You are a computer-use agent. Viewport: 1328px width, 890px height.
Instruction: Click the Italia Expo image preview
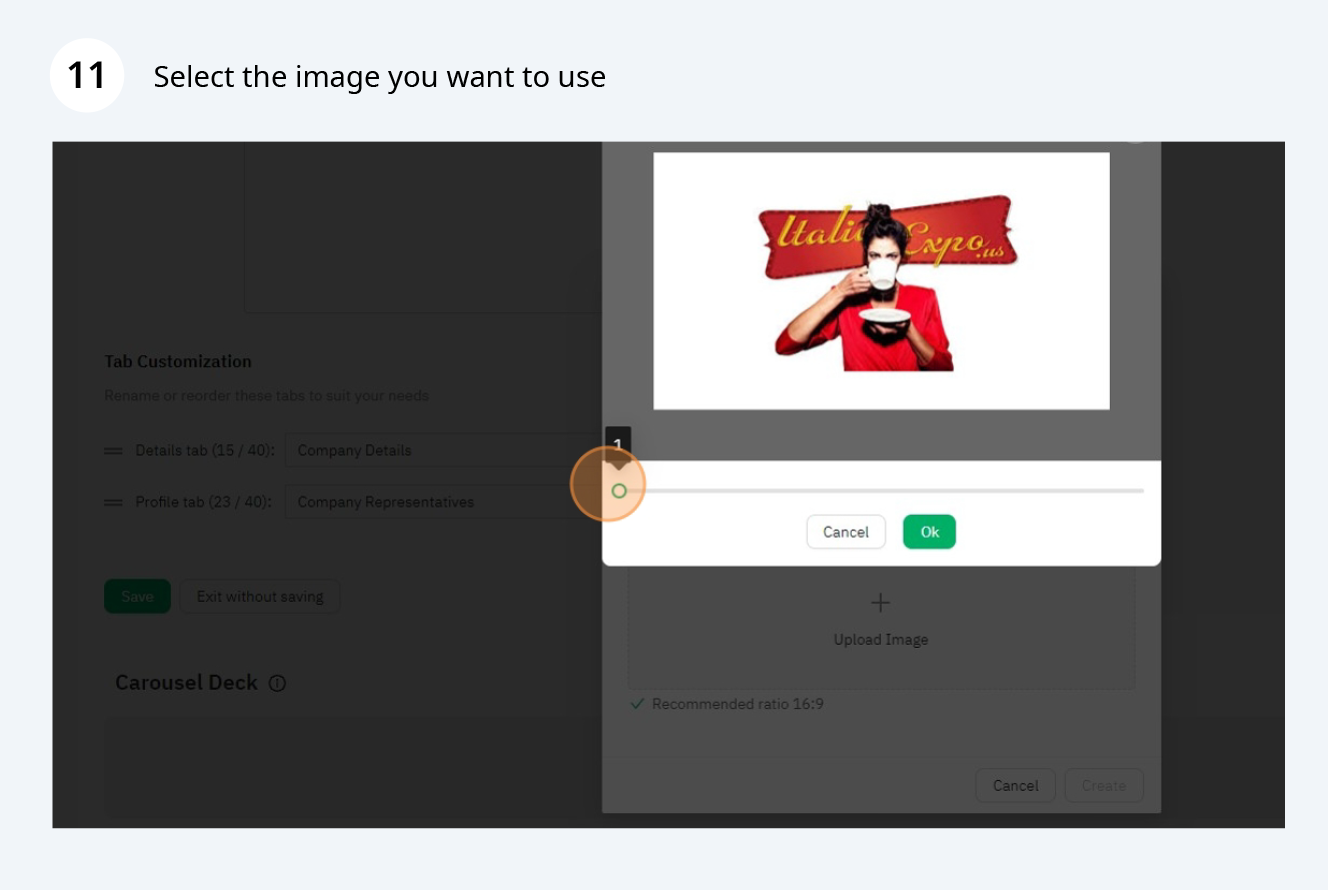pyautogui.click(x=881, y=281)
